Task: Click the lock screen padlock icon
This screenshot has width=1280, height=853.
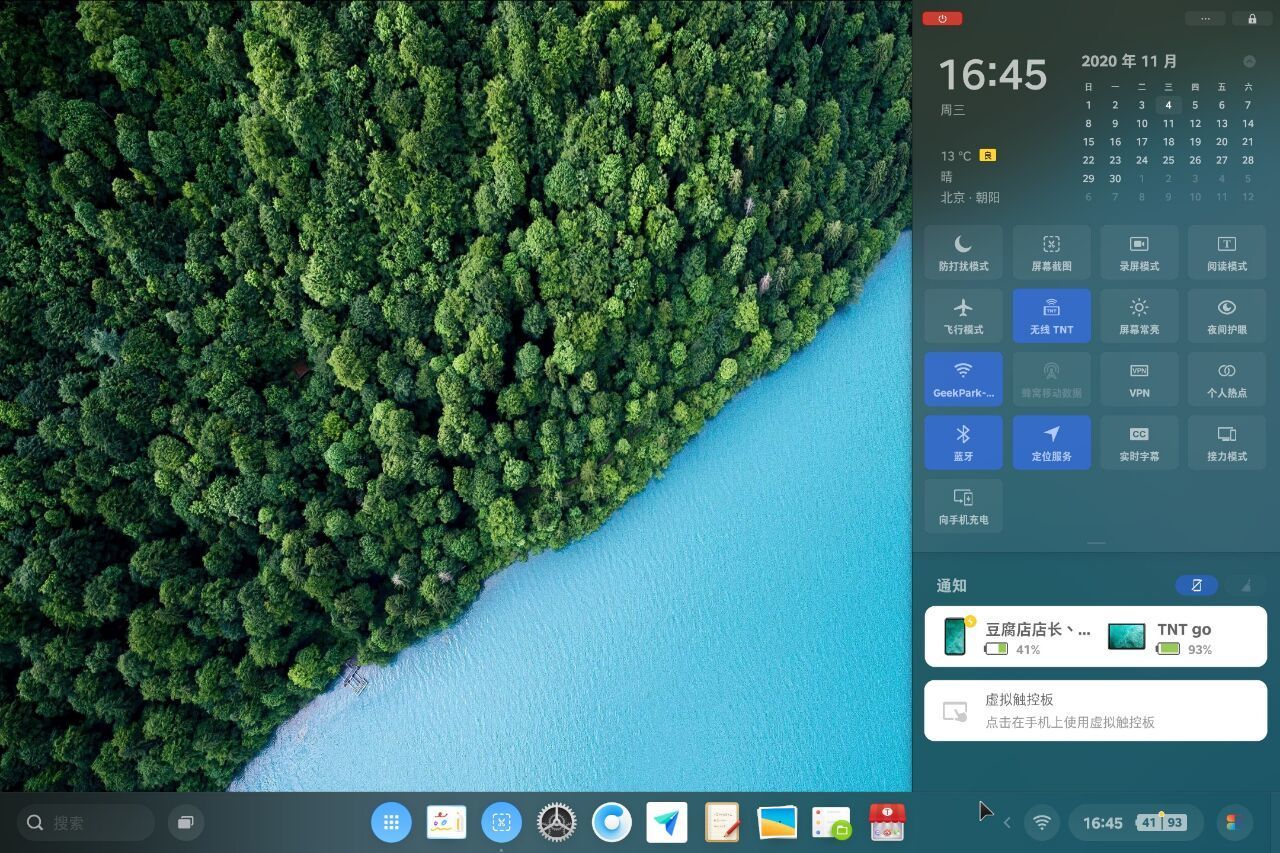Action: [1252, 18]
